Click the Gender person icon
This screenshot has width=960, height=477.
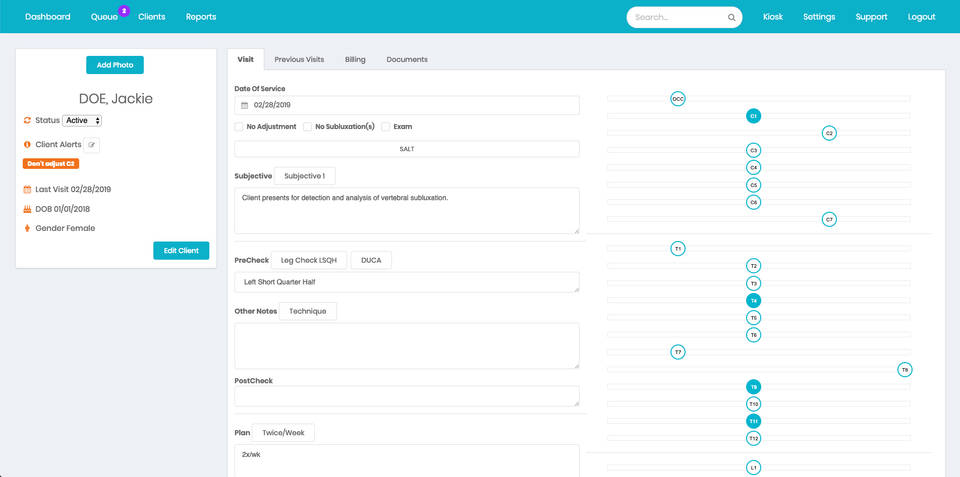point(27,228)
